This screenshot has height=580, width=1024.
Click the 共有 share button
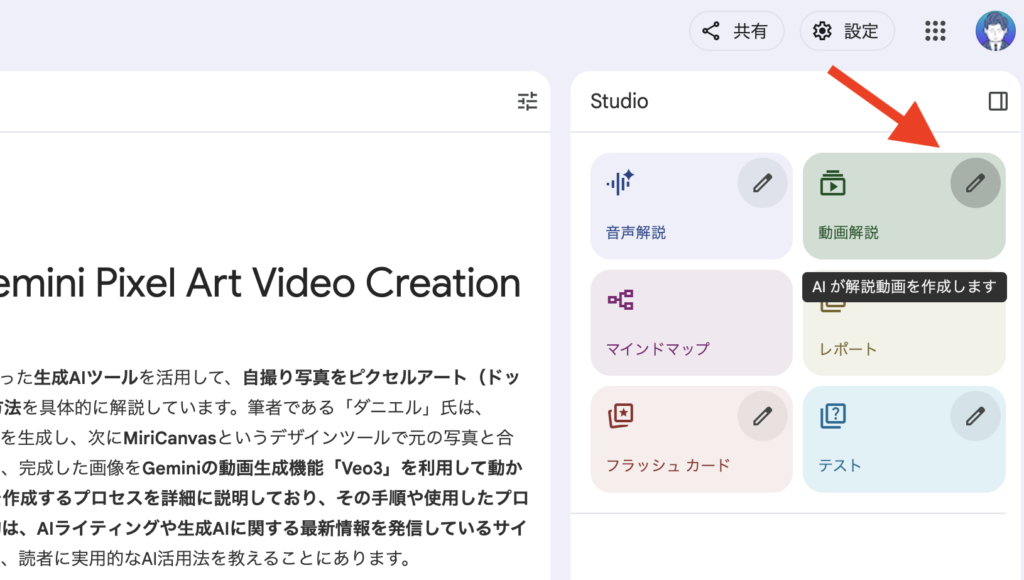point(736,31)
